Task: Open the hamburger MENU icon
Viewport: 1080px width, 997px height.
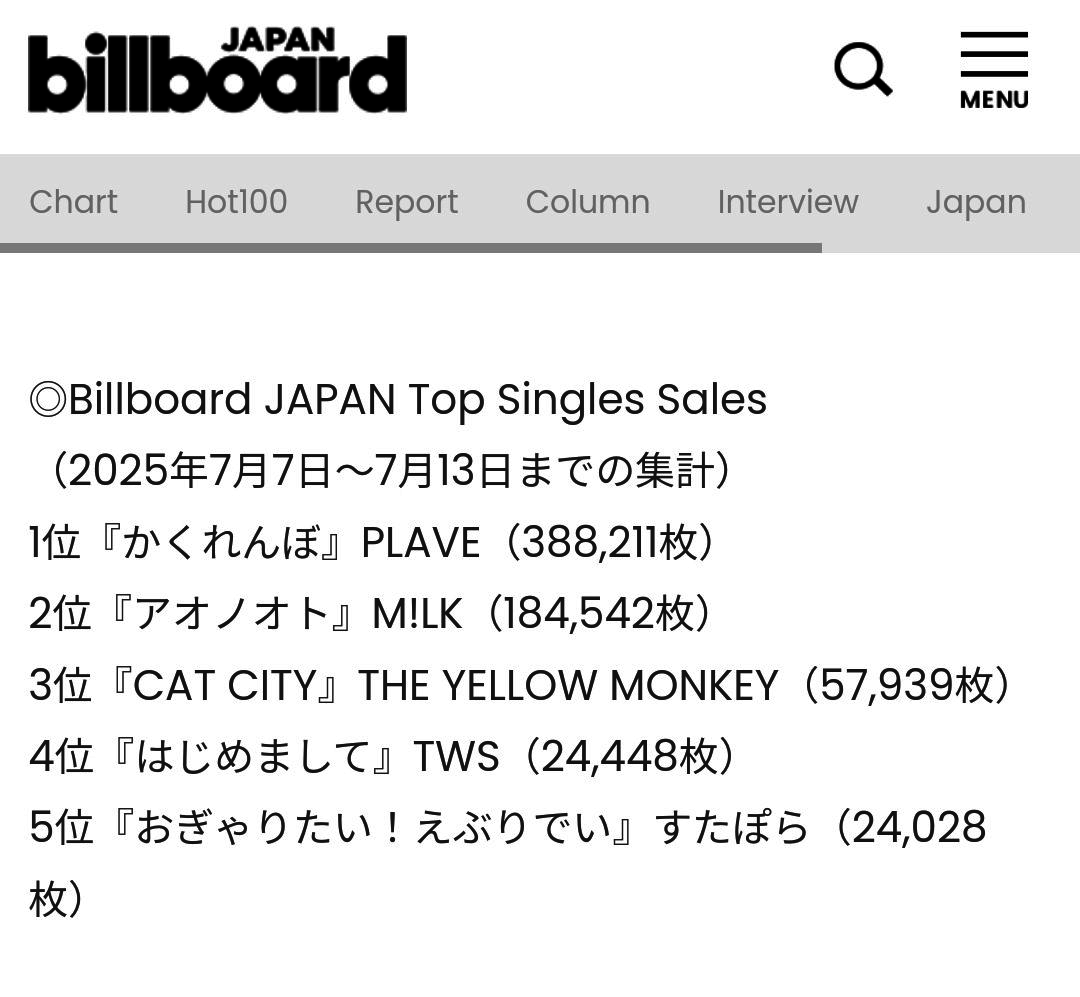Action: click(x=994, y=70)
